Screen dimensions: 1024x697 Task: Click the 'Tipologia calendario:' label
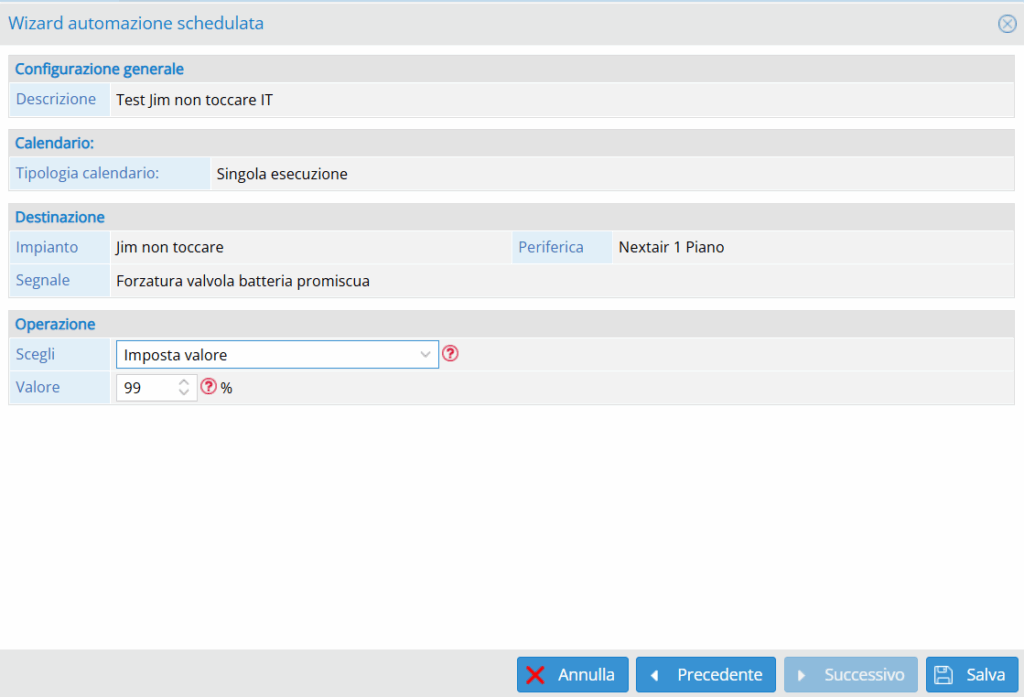click(x=88, y=173)
